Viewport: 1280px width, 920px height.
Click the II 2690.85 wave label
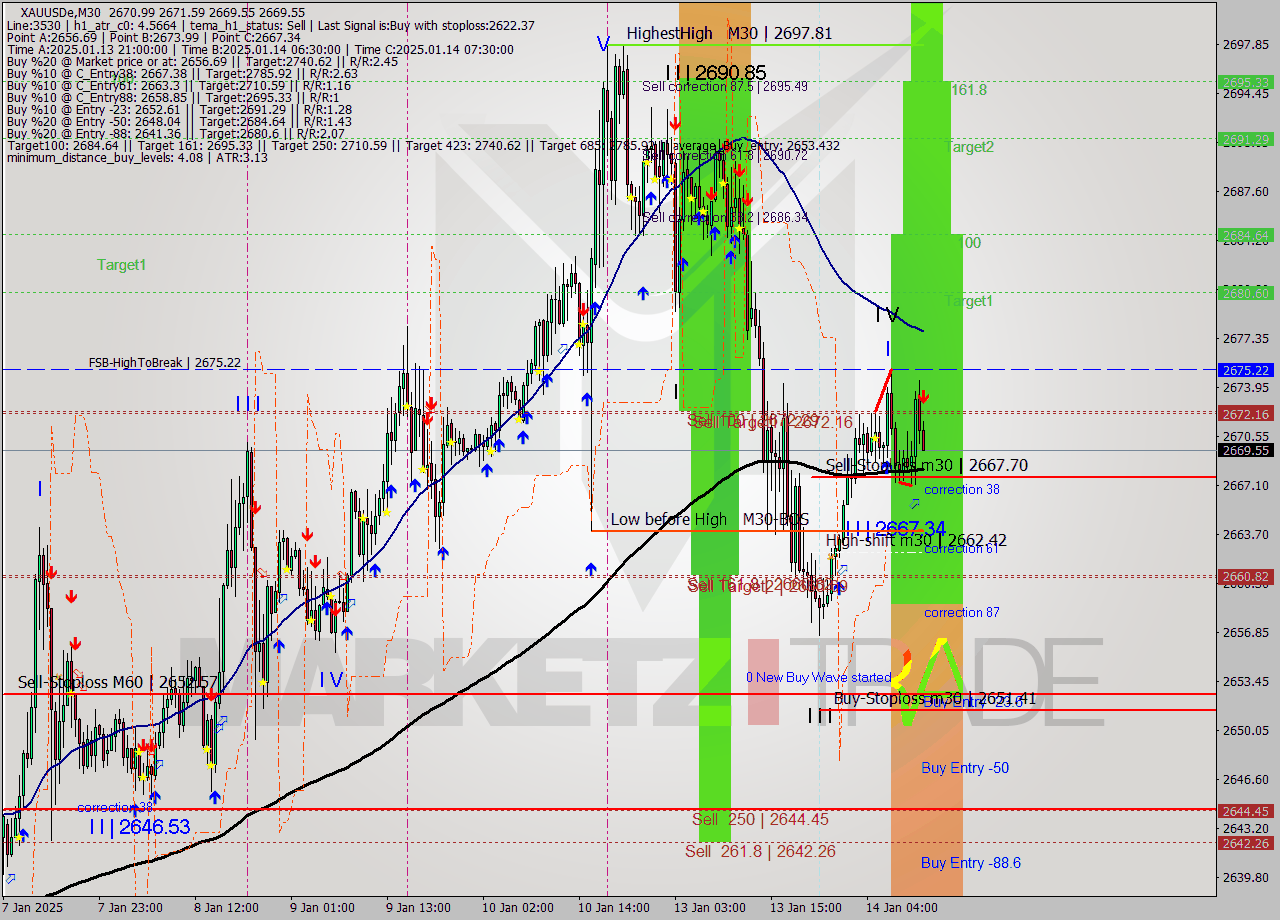pos(717,72)
